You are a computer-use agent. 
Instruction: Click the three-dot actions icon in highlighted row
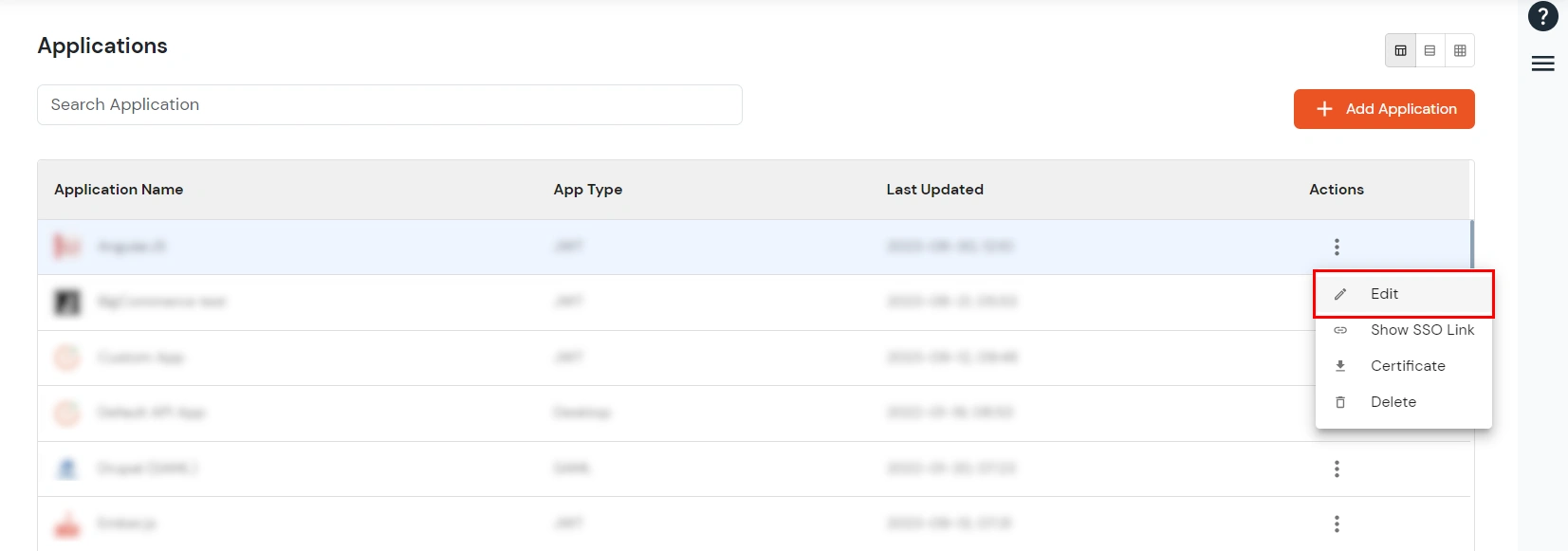[1337, 247]
